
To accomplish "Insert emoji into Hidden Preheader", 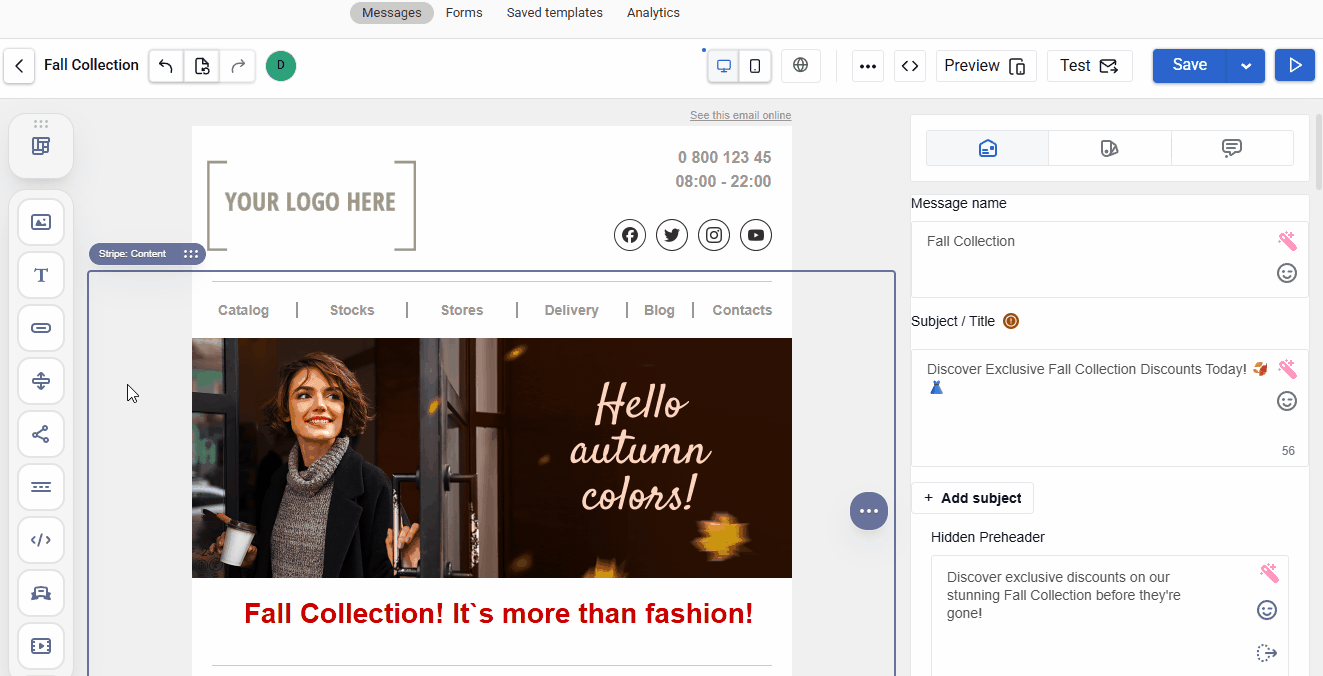I will [x=1267, y=610].
